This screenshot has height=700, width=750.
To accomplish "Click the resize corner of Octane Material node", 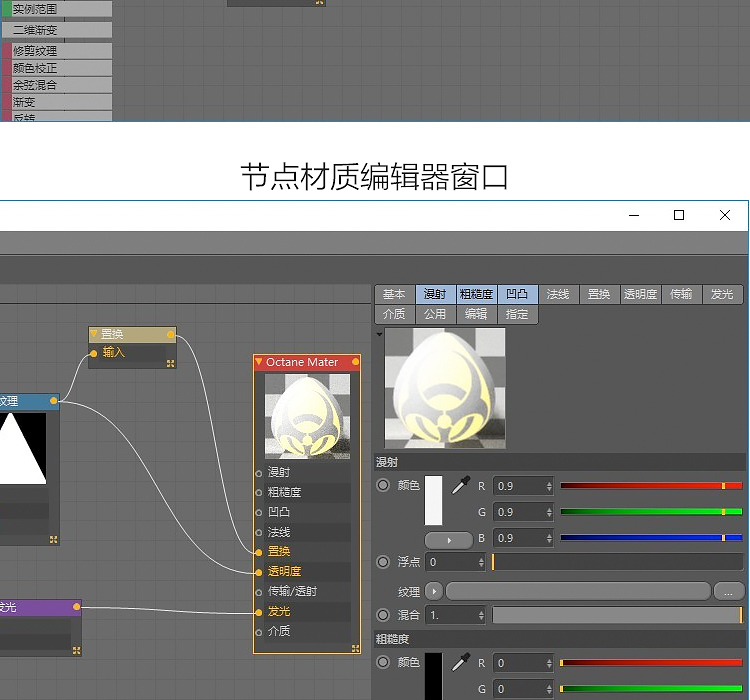I will [x=355, y=648].
